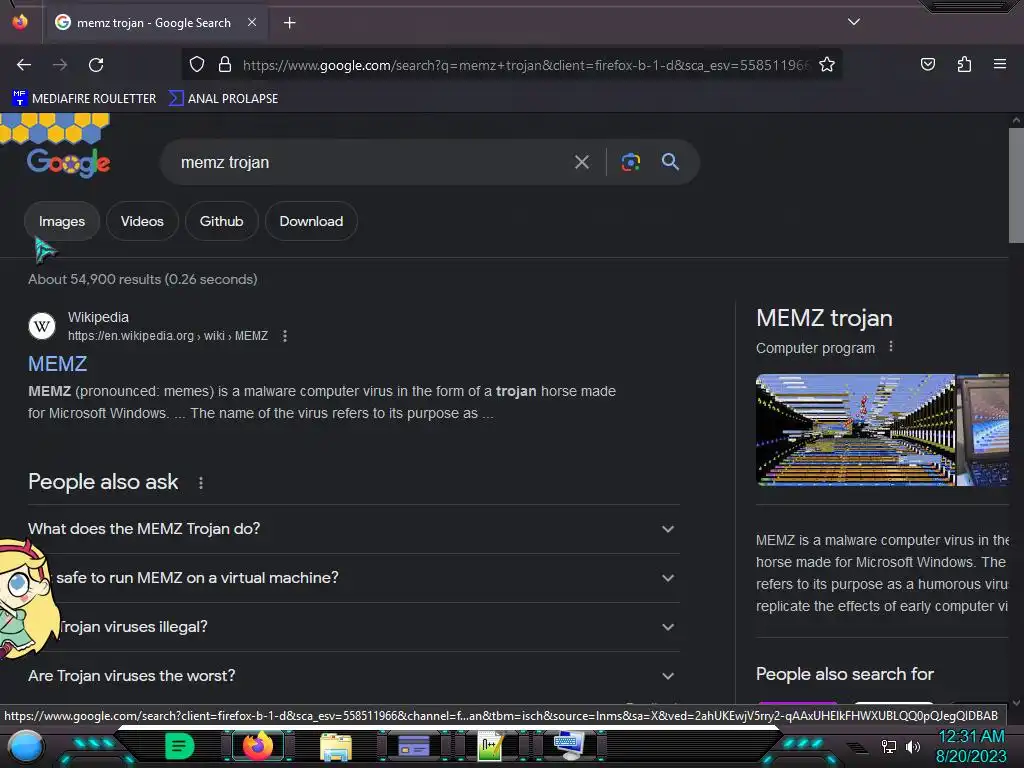Go to the Google doodle logo homepage

click(69, 162)
